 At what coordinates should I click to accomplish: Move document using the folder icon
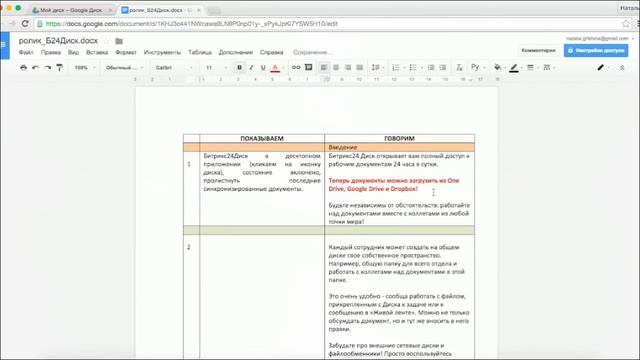click(x=119, y=41)
